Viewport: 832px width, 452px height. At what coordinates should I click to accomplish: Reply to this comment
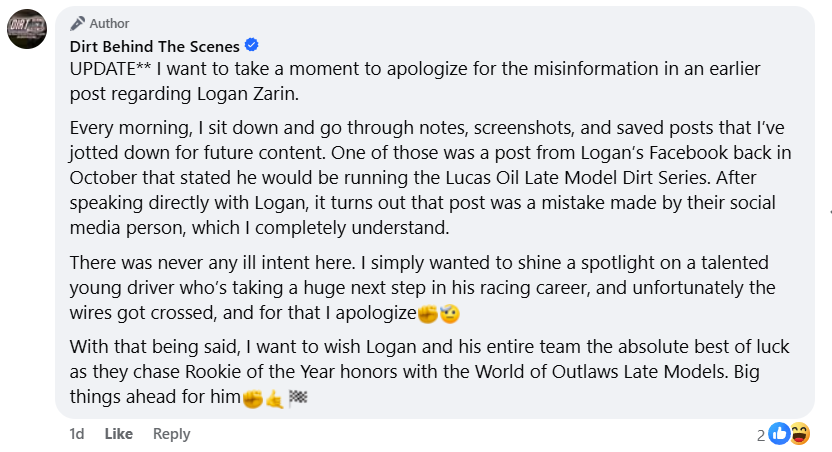(171, 434)
